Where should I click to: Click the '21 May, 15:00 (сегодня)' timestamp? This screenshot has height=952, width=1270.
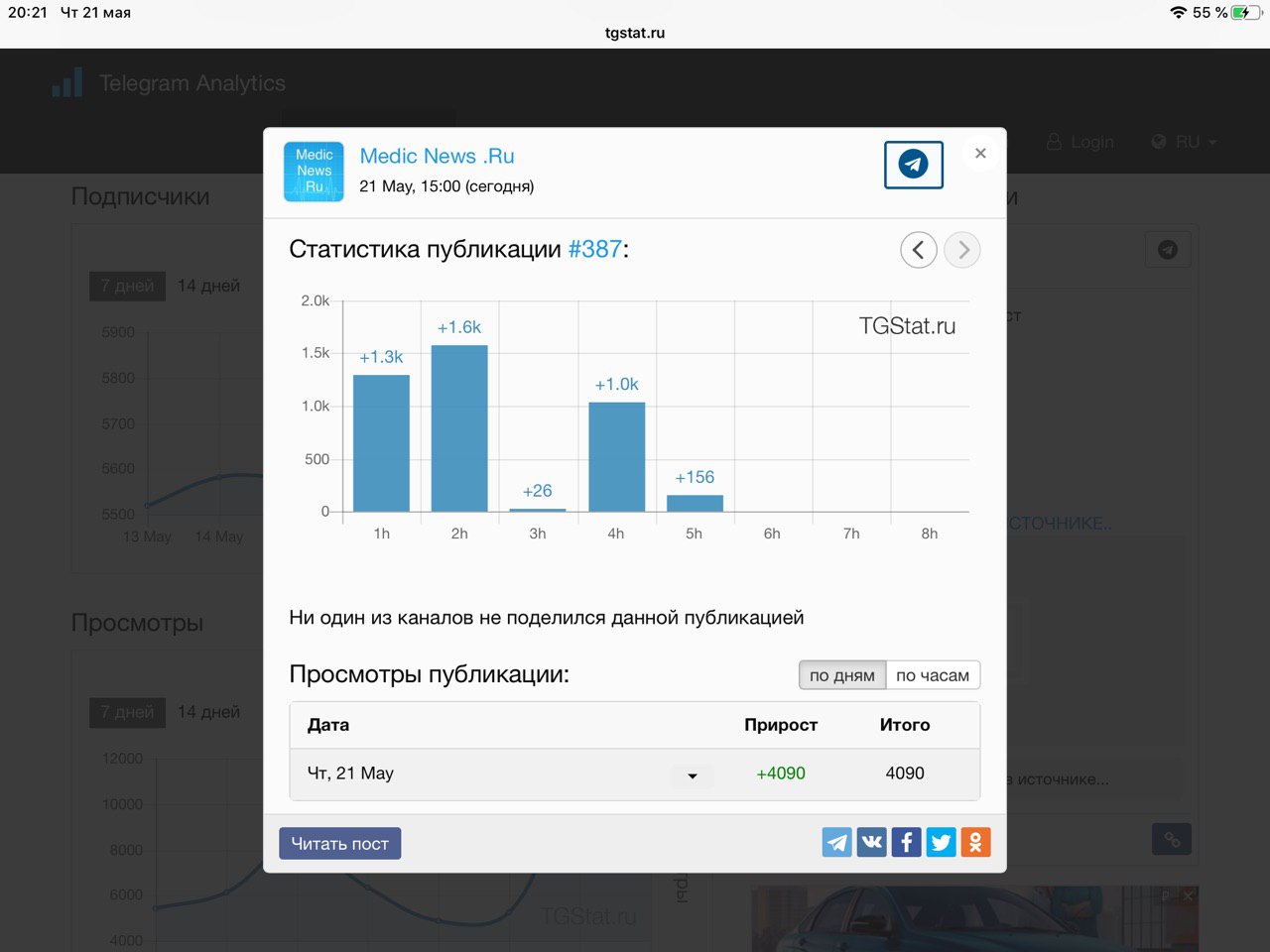click(x=446, y=186)
